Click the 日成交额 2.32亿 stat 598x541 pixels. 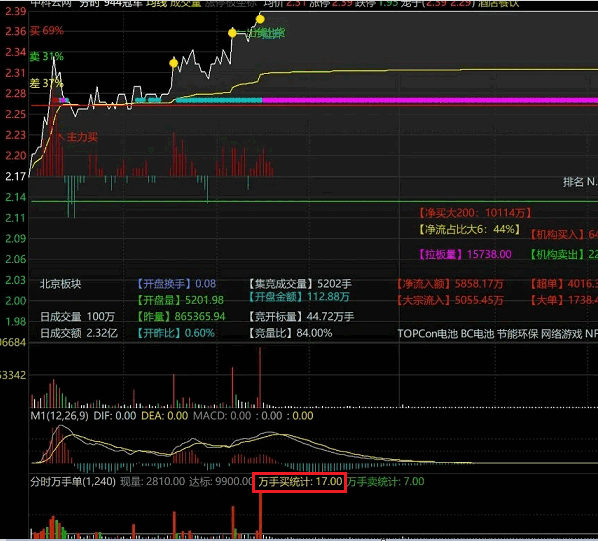coord(79,333)
